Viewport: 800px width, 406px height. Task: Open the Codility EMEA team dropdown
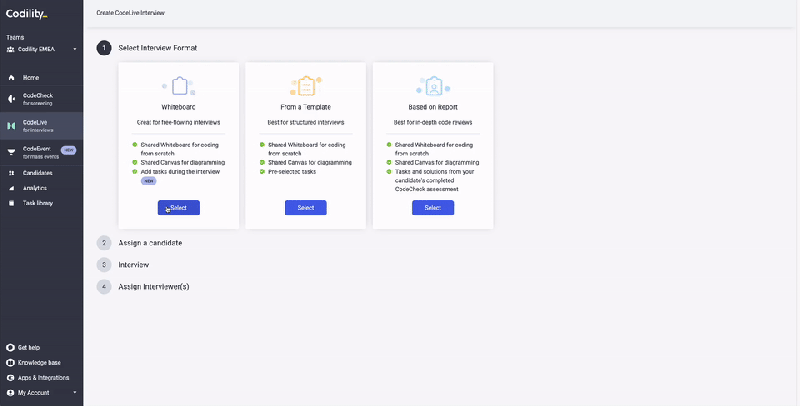coord(41,49)
